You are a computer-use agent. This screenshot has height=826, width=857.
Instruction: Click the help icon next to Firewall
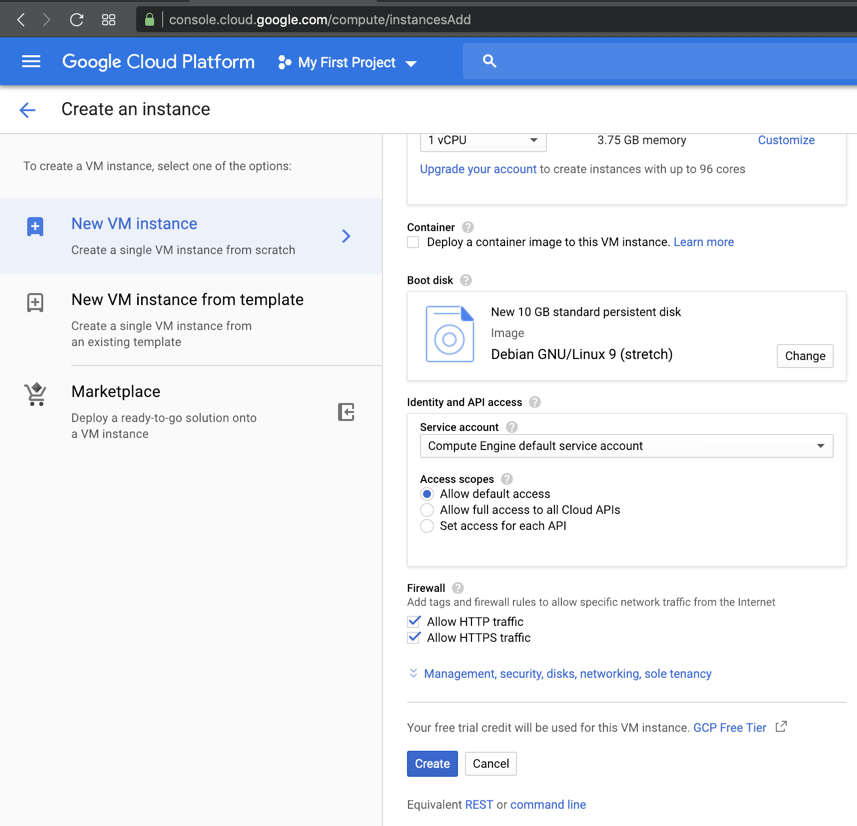pyautogui.click(x=458, y=588)
